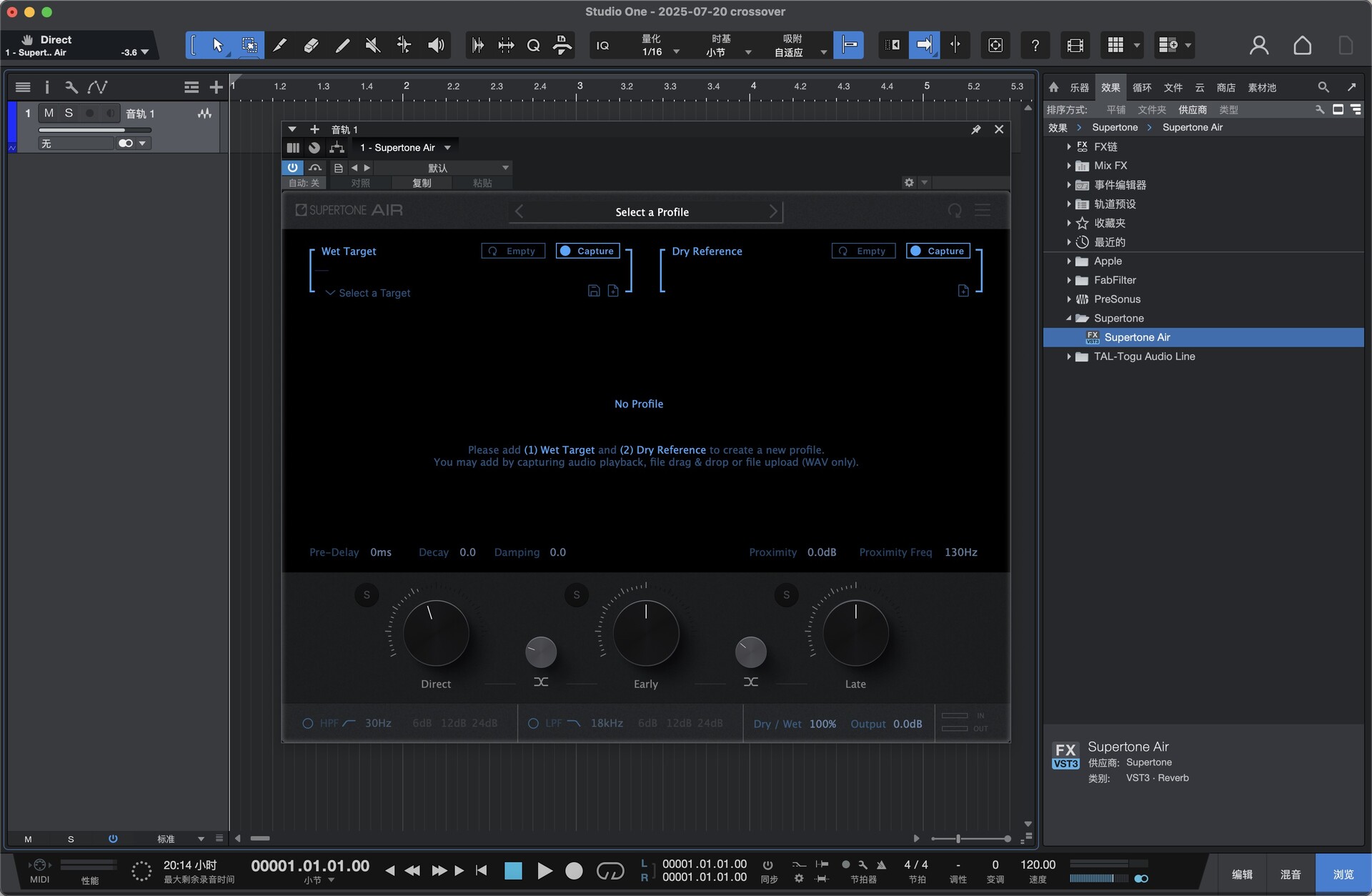Upload a Dry Reference file icon
The height and width of the screenshot is (896, 1372).
click(963, 290)
